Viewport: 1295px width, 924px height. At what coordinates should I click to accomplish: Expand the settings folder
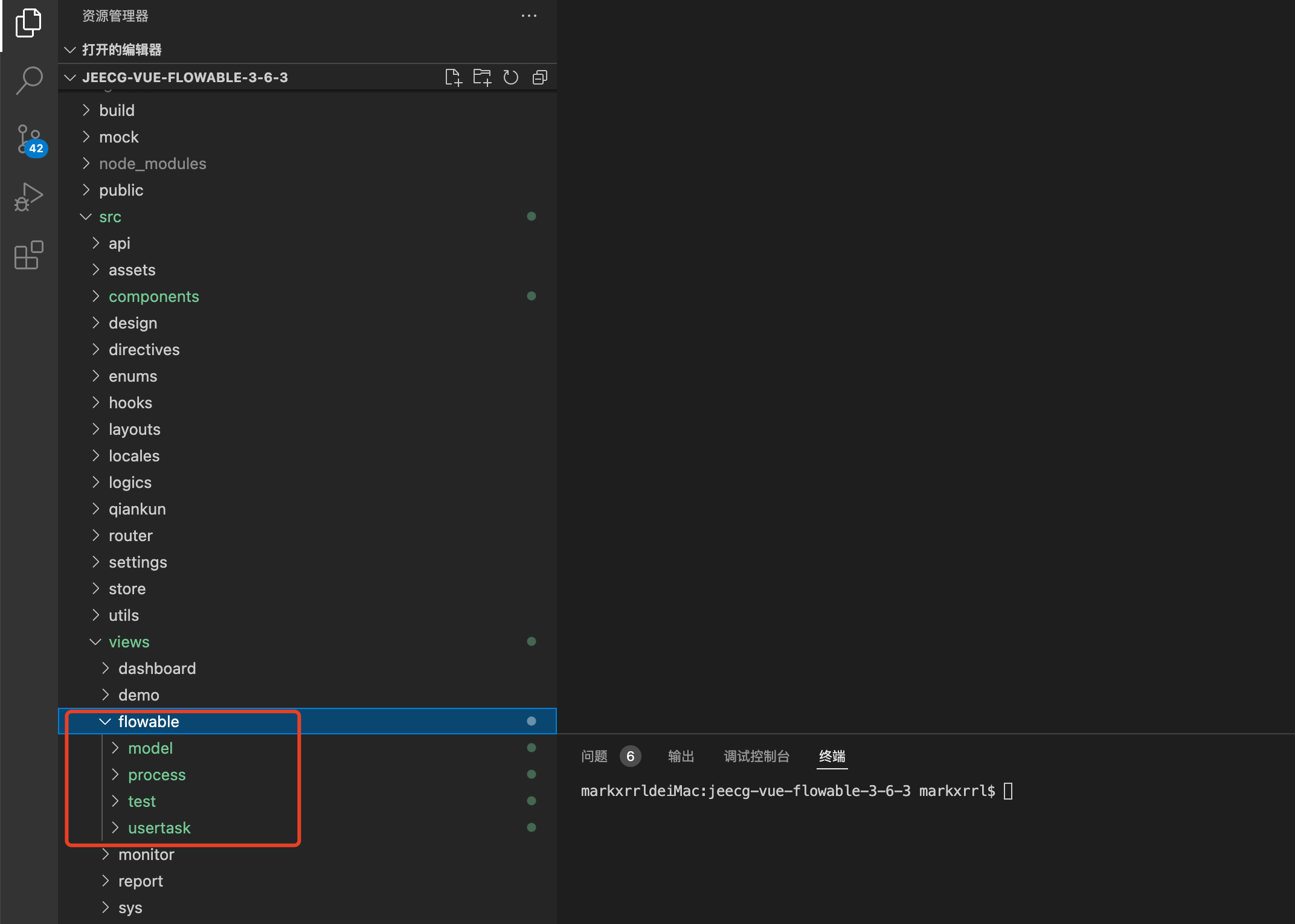coord(307,562)
